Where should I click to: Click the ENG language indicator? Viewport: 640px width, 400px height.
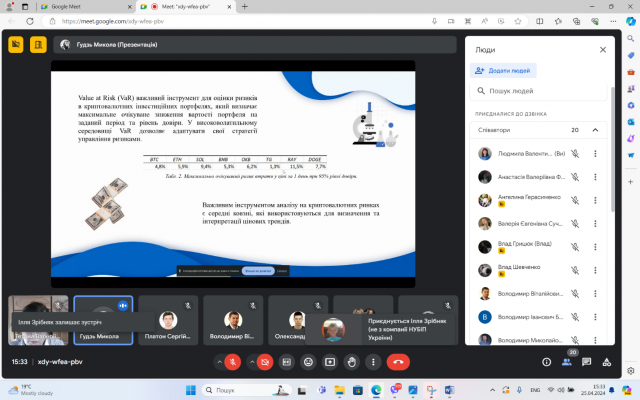point(535,390)
